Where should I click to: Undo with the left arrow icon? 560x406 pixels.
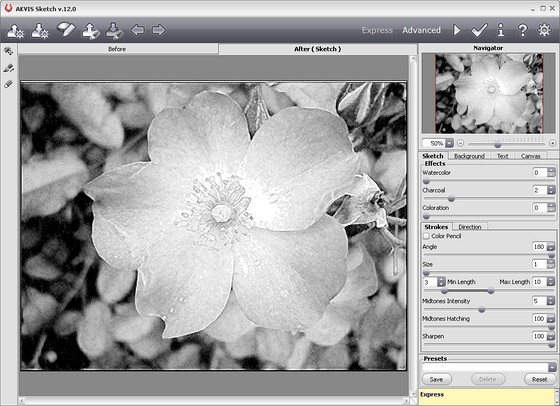click(138, 30)
